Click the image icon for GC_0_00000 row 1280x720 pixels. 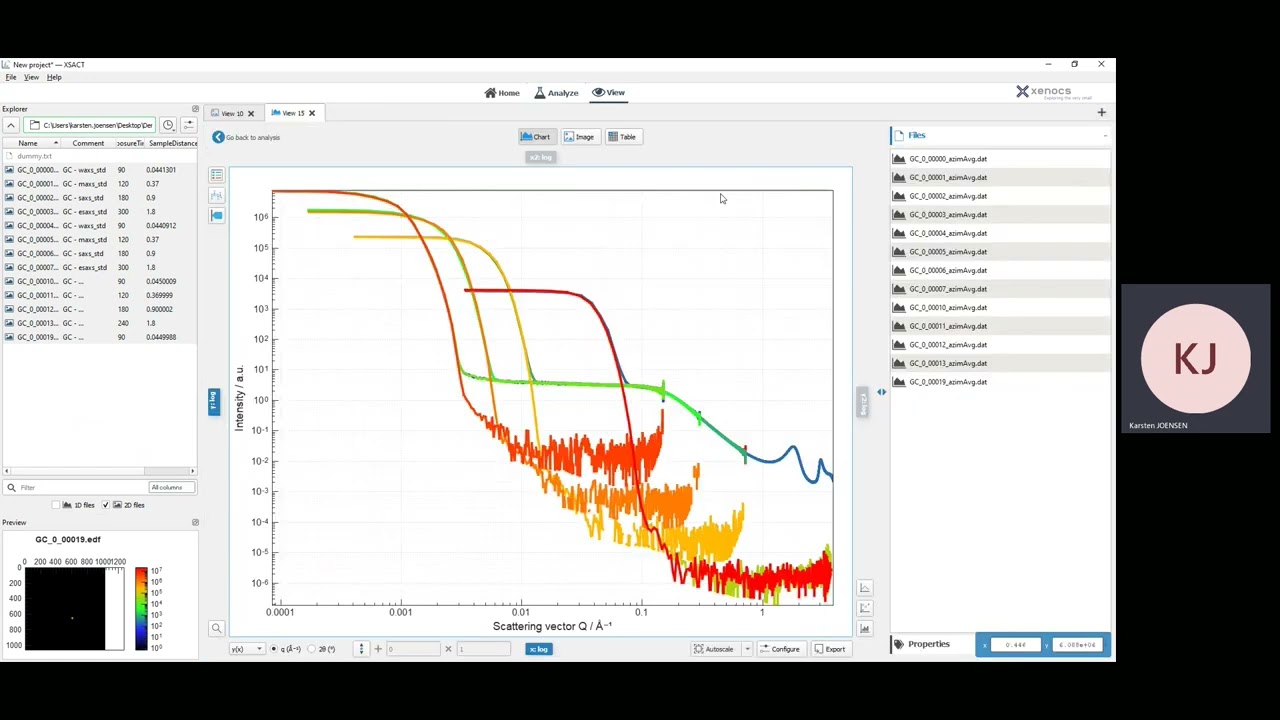9,170
